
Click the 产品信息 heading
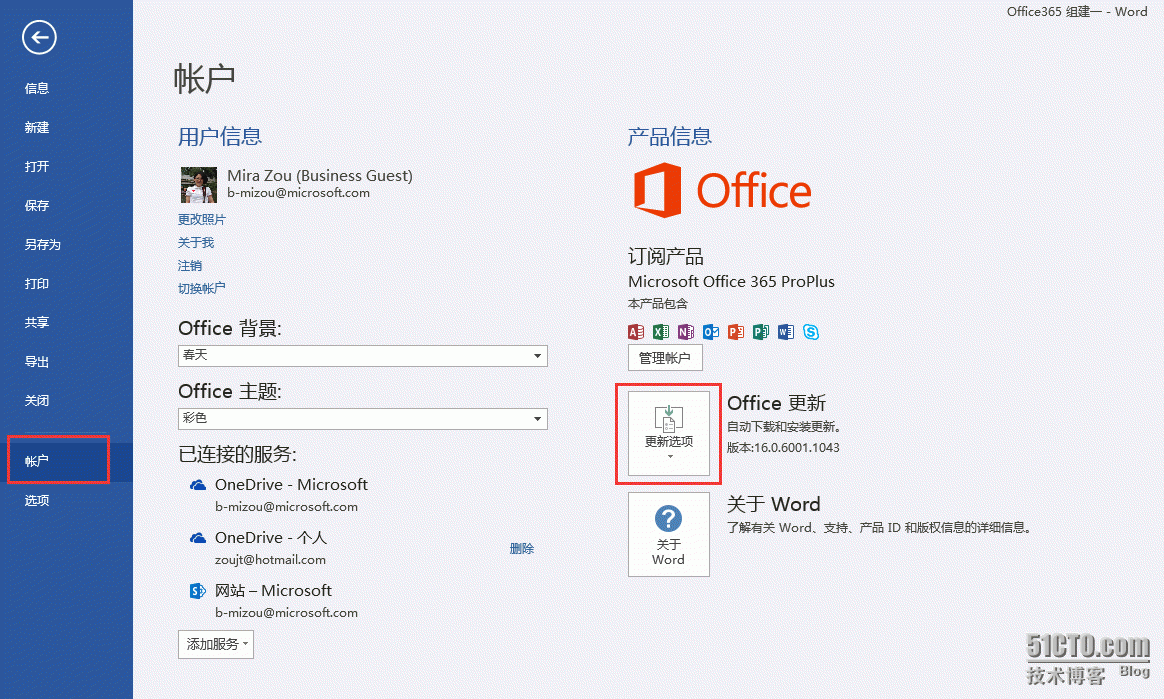click(670, 137)
